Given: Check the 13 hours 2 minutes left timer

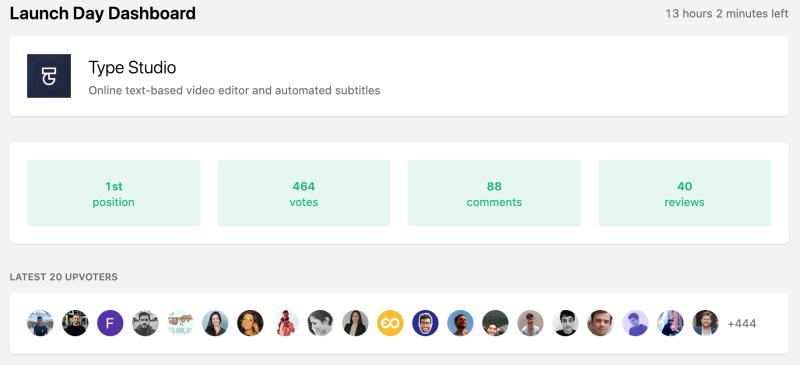Looking at the screenshot, I should 727,14.
